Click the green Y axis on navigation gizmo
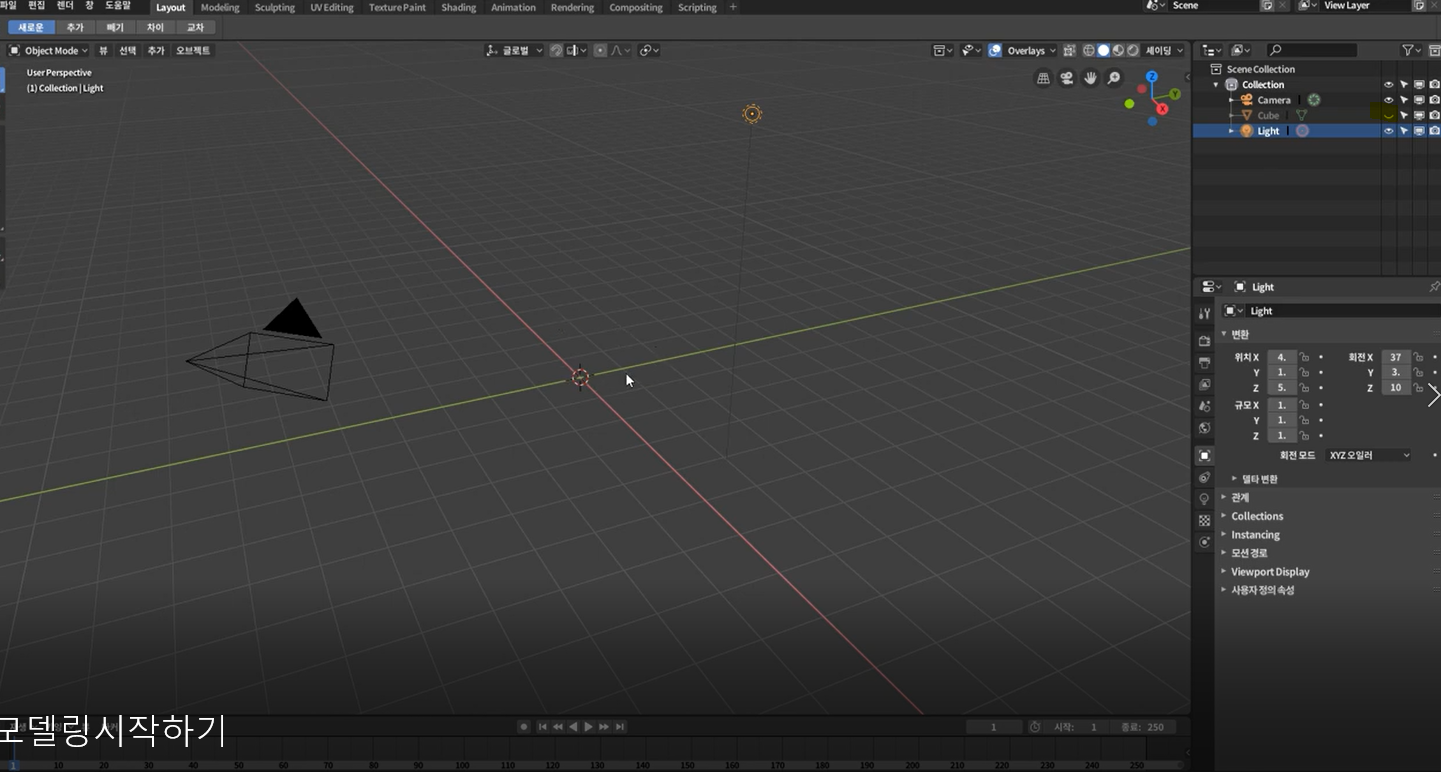Screen dimensions: 1441x772 tap(1175, 94)
